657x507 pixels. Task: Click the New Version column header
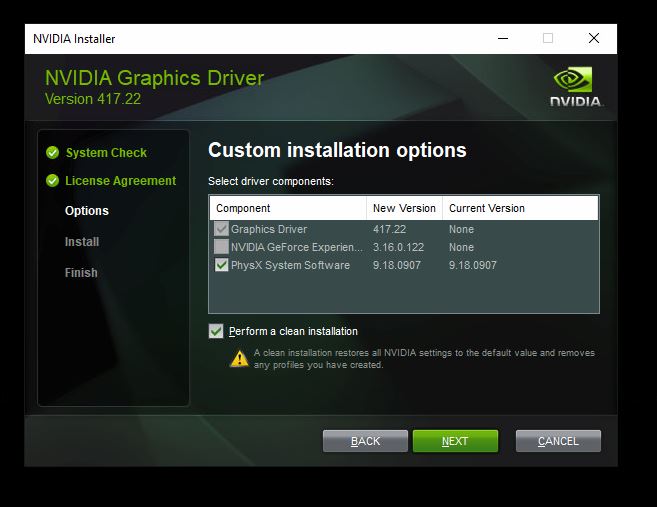[404, 208]
